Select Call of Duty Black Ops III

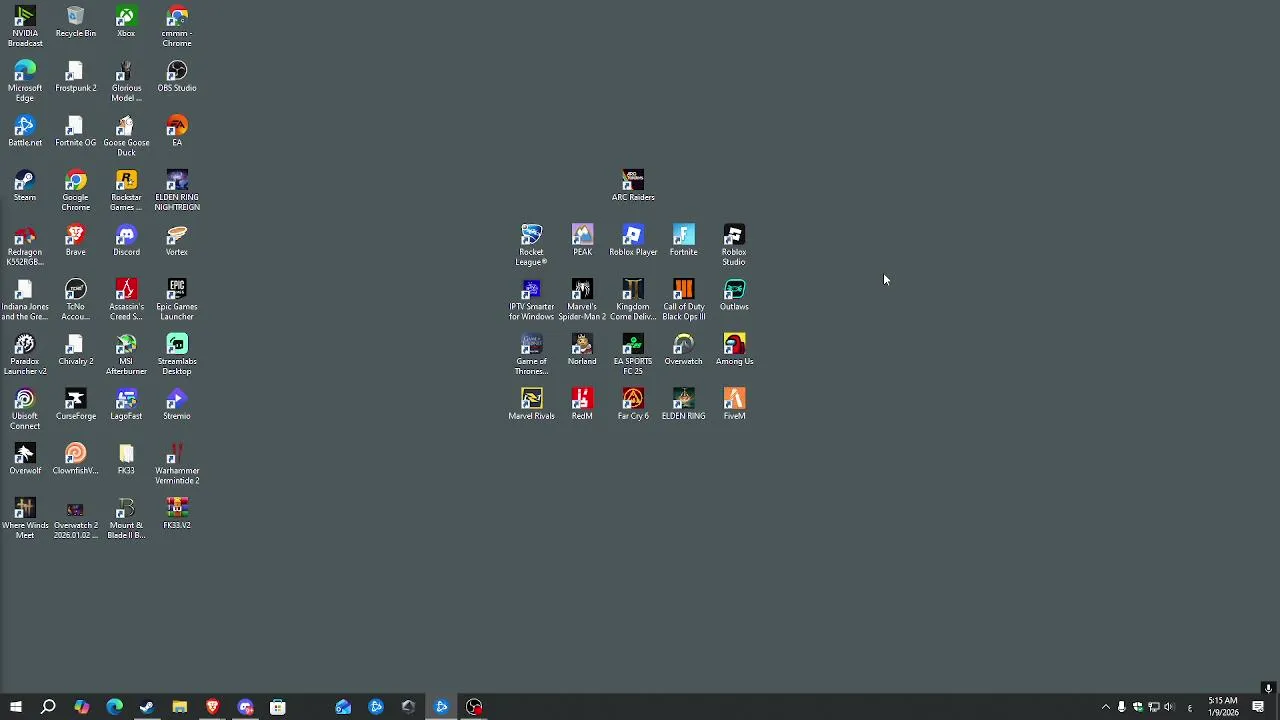coord(684,300)
